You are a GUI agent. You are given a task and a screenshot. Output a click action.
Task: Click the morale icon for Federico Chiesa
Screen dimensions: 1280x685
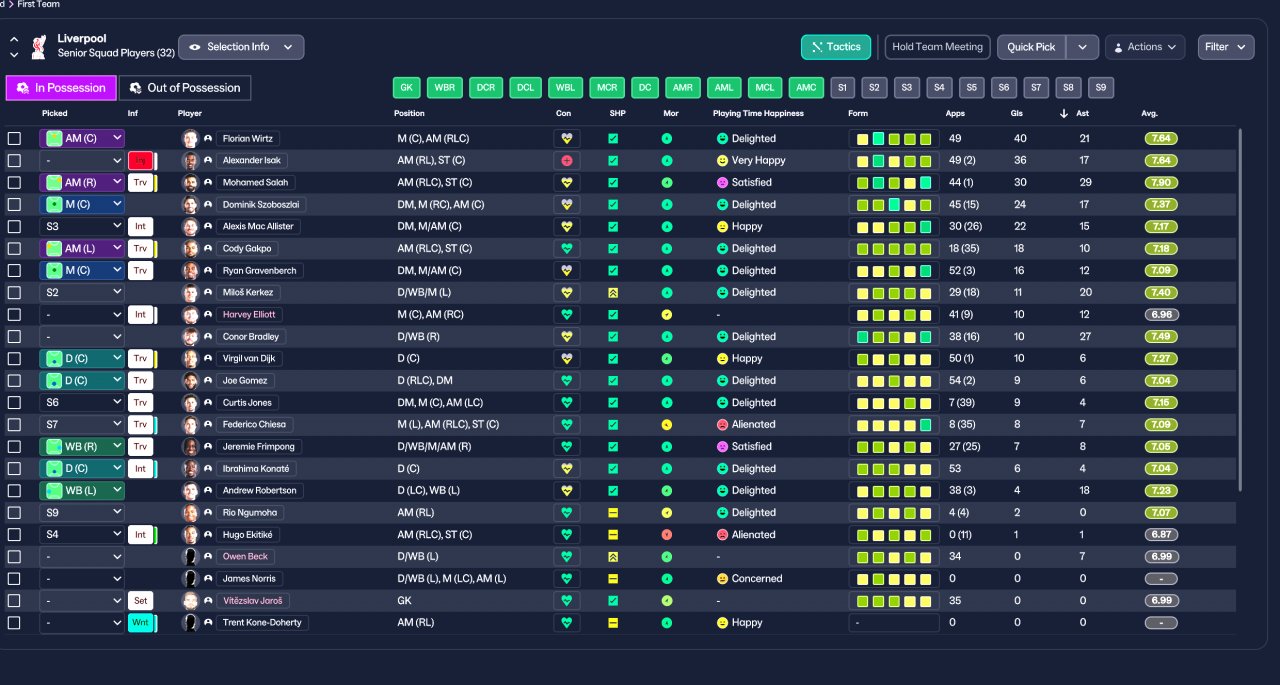pos(667,424)
